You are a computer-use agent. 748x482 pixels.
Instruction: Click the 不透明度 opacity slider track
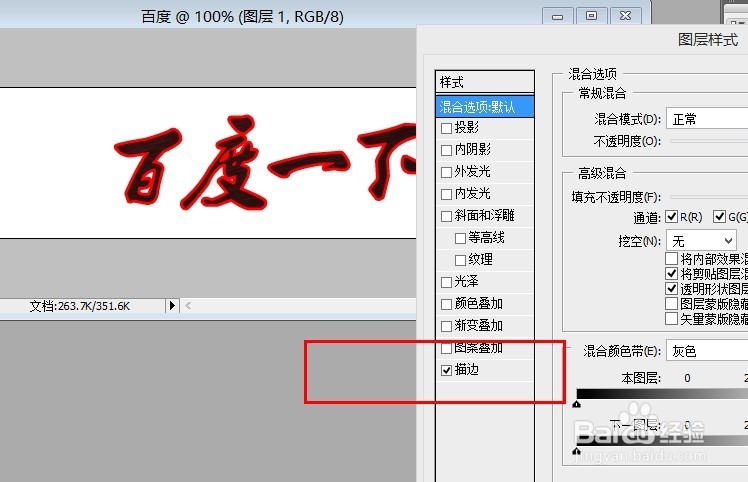point(709,141)
